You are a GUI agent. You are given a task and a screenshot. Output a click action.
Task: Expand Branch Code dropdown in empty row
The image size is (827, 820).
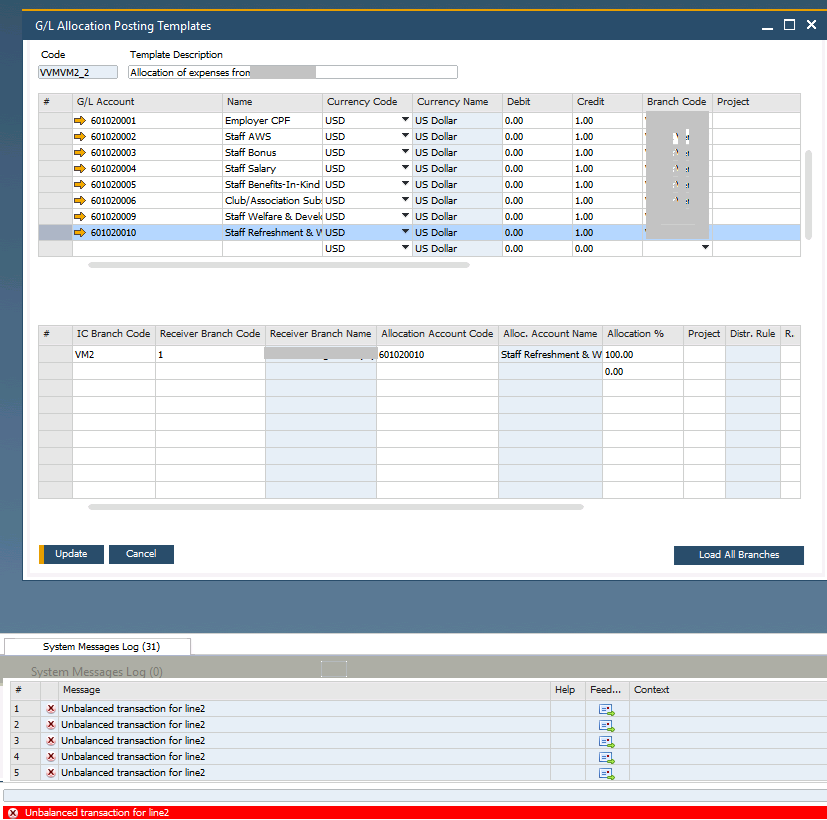tap(705, 248)
